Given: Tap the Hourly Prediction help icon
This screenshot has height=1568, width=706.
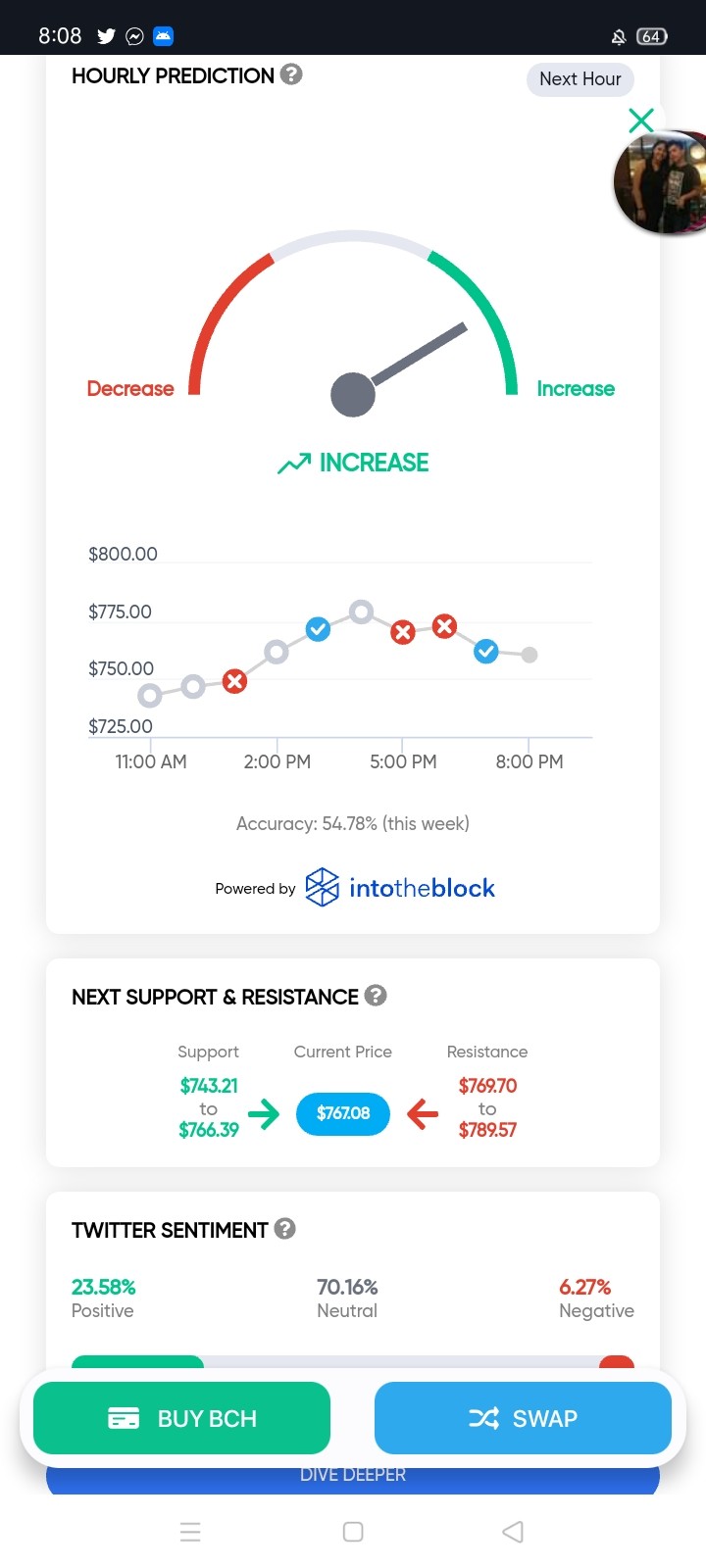Looking at the screenshot, I should 291,74.
